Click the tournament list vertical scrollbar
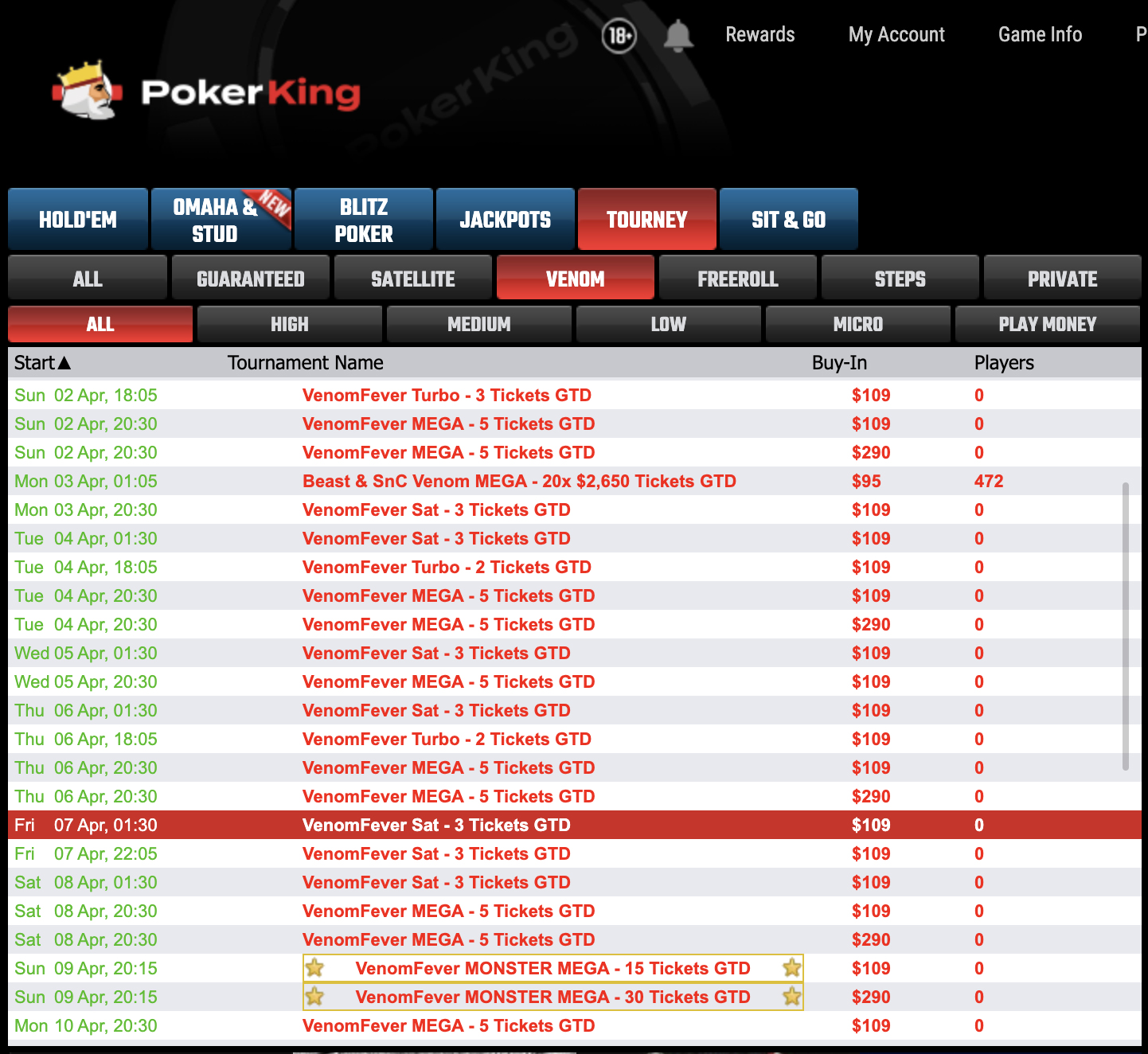 [x=1125, y=626]
